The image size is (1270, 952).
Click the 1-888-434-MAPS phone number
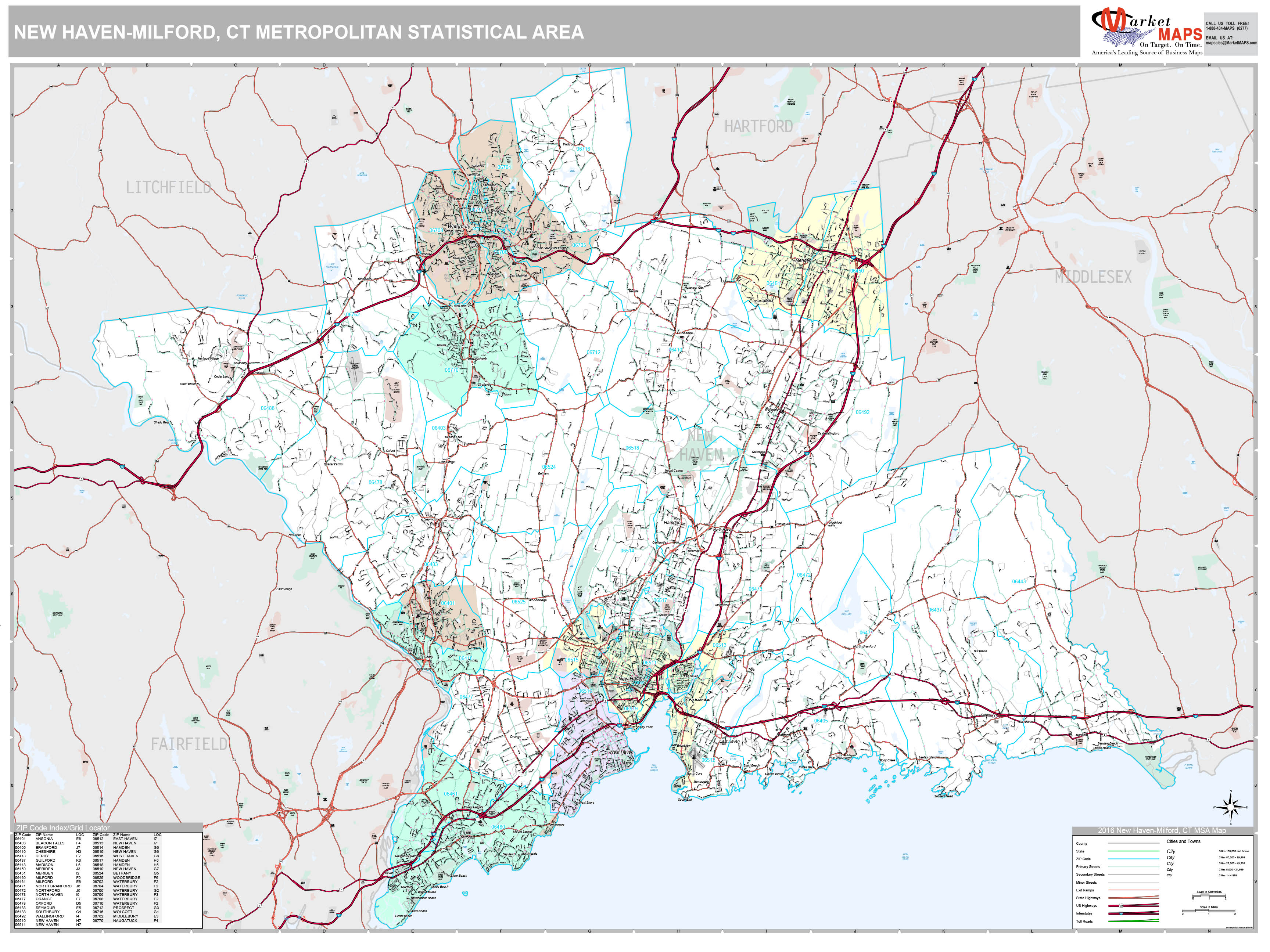(x=1227, y=28)
